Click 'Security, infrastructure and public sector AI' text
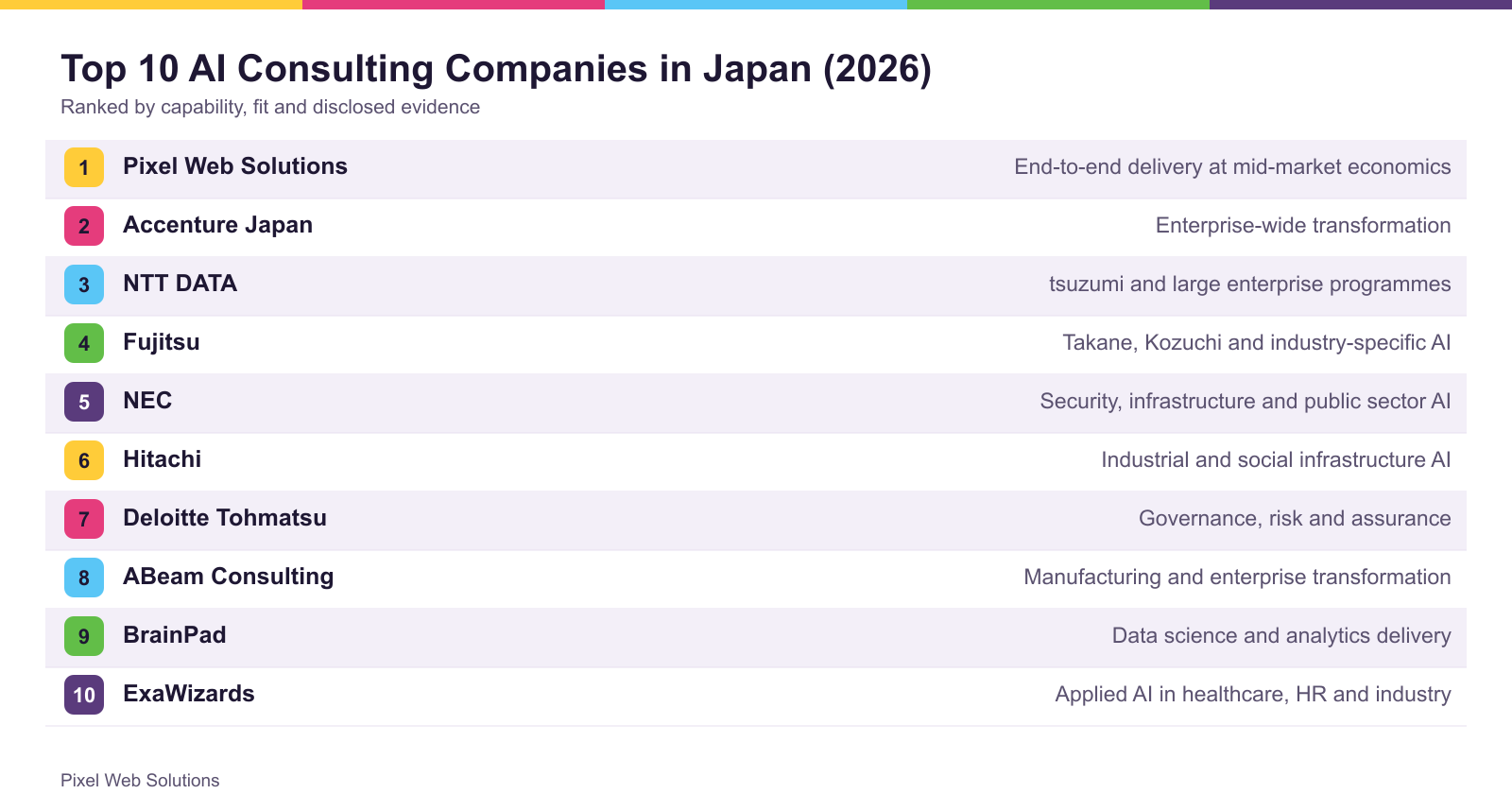1512x811 pixels. coord(1246,402)
